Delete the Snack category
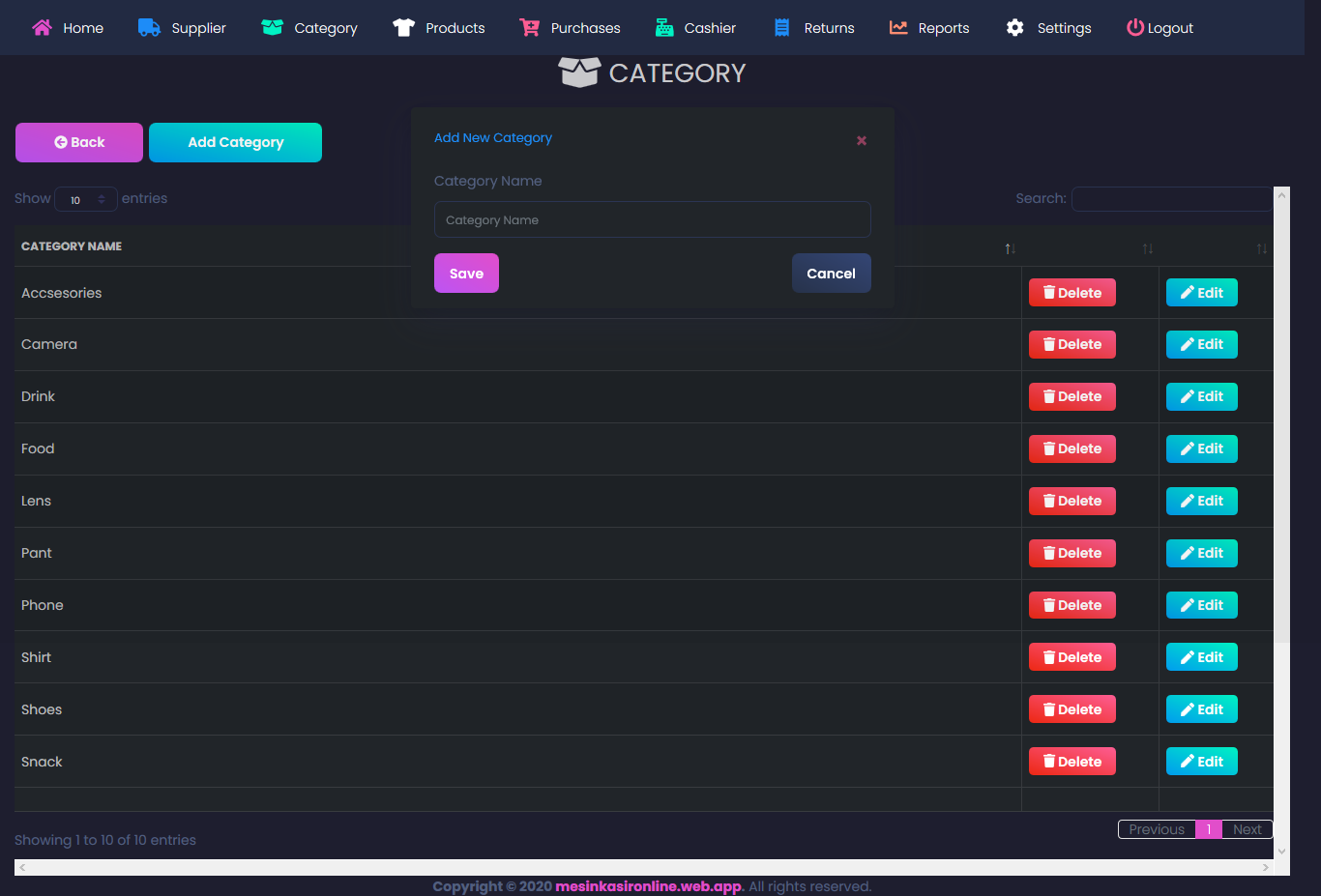This screenshot has width=1321, height=896. (1072, 762)
